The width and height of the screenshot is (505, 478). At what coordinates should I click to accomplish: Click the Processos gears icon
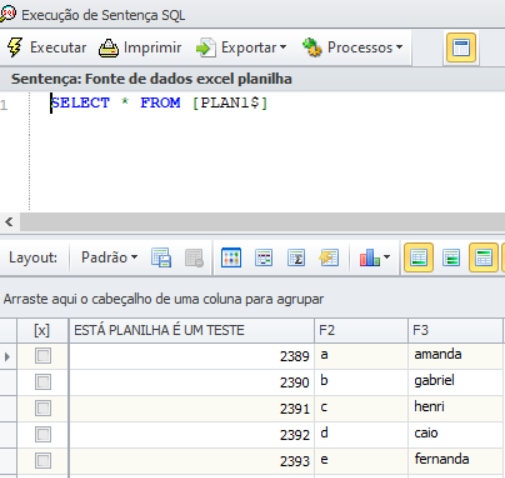click(x=312, y=47)
